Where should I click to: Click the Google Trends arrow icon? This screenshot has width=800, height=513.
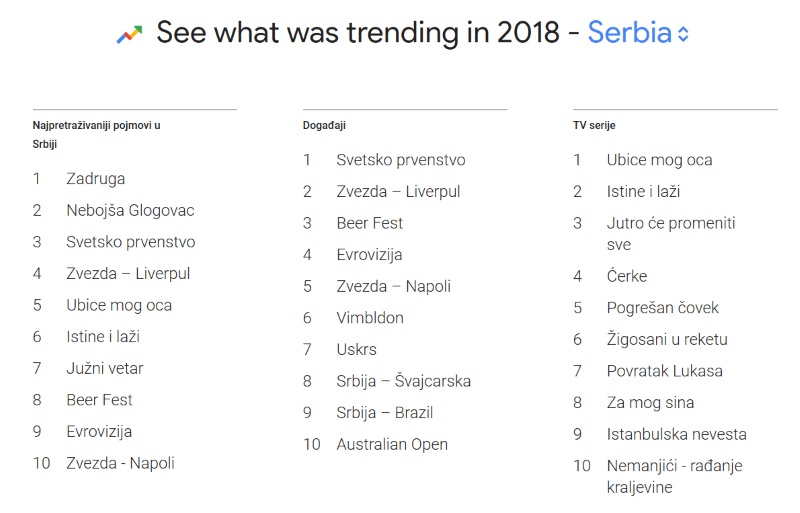point(129,34)
